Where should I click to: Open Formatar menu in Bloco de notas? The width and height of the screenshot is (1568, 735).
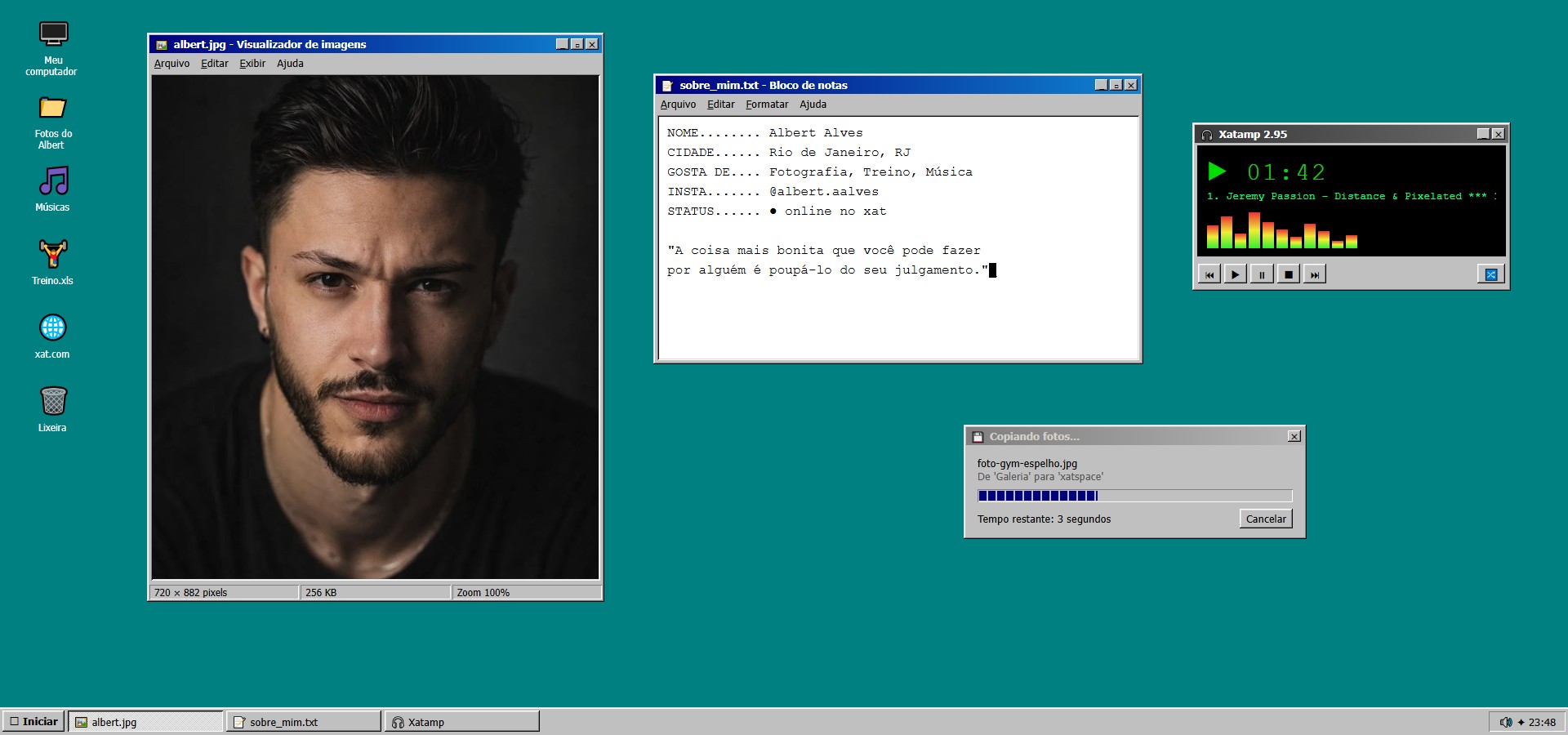point(767,105)
